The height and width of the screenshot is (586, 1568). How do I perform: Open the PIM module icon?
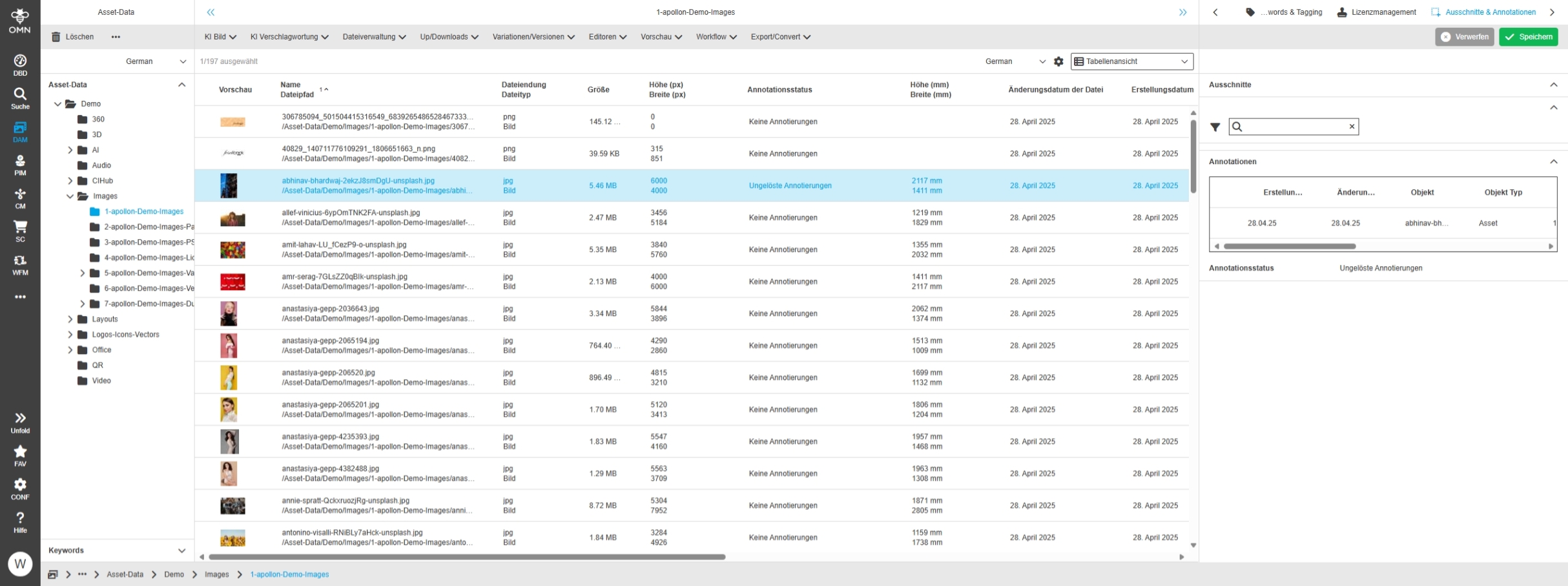click(20, 165)
